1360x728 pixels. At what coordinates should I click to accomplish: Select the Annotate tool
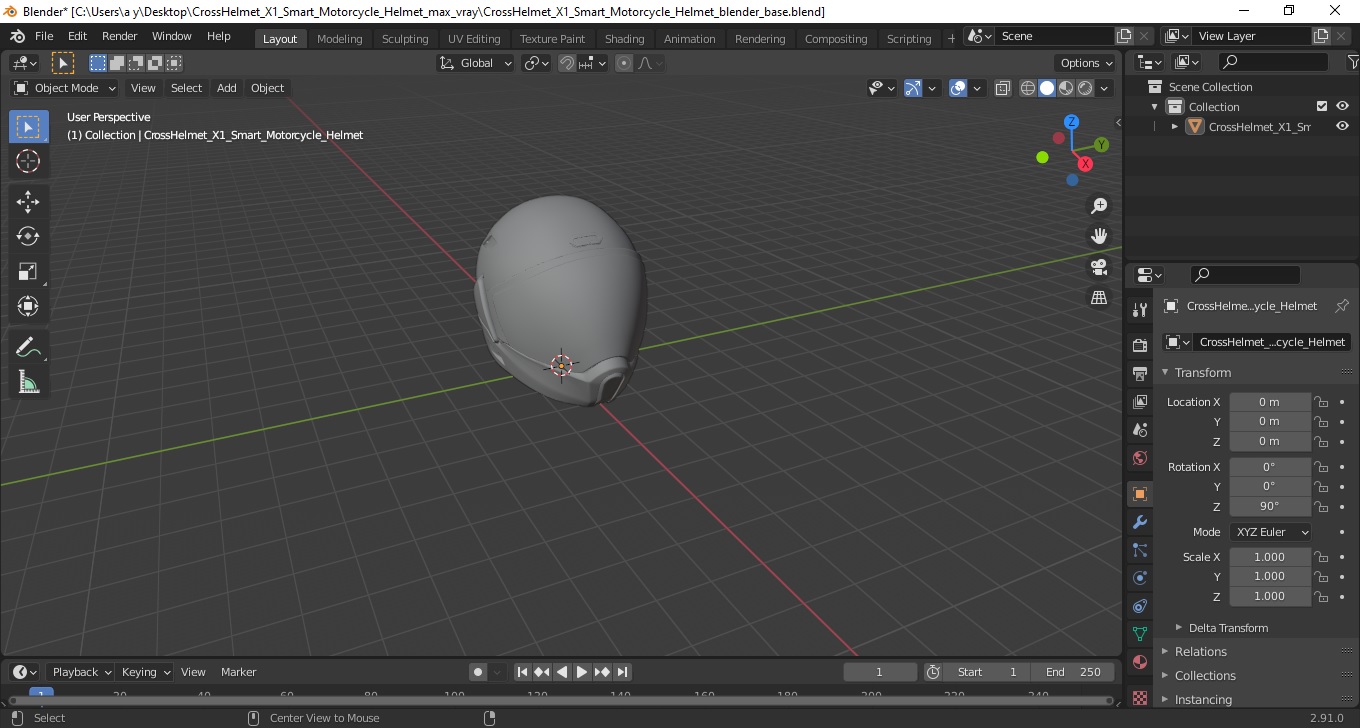pos(28,347)
